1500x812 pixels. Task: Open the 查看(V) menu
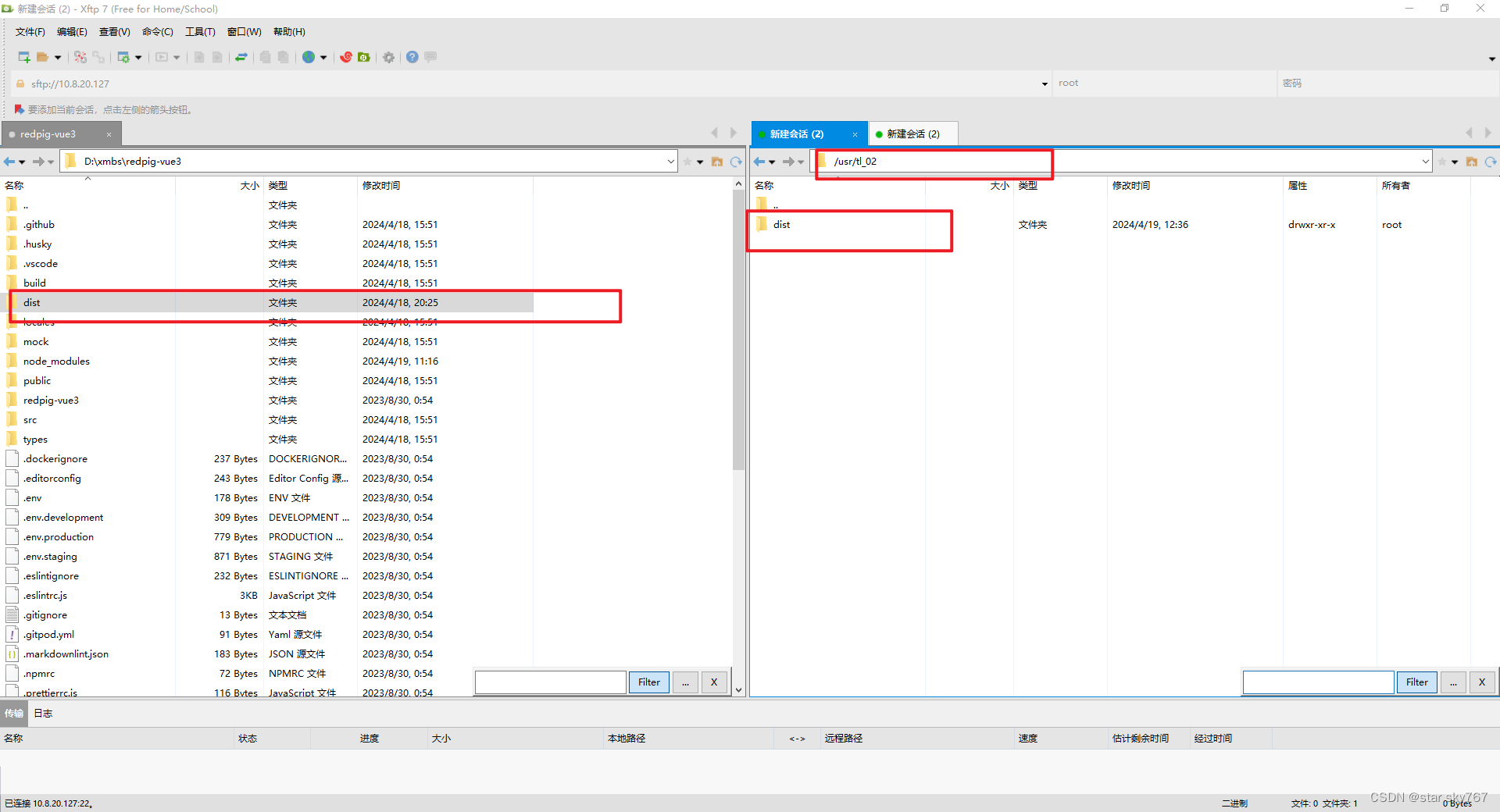pyautogui.click(x=115, y=32)
